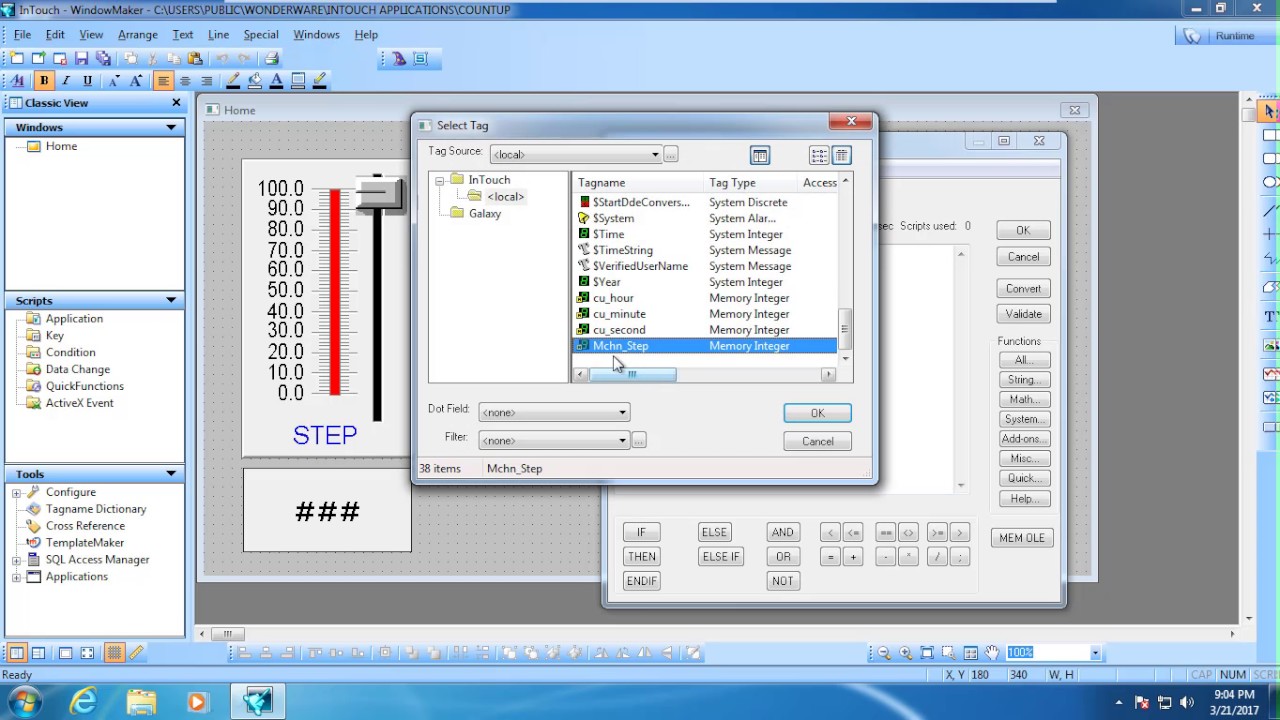Open the fill color bucket swatch
The height and width of the screenshot is (720, 1280).
[255, 81]
